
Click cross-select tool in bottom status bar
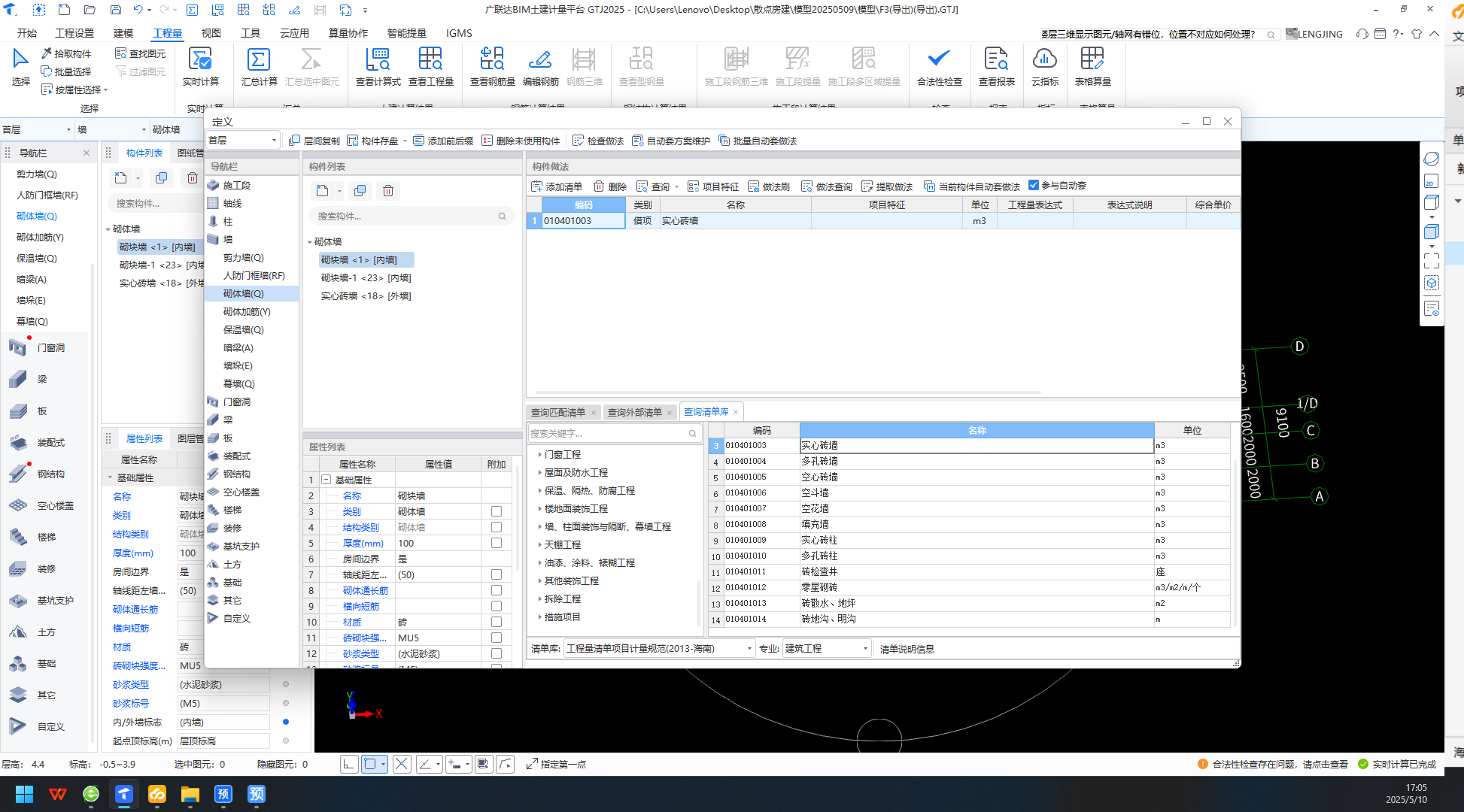click(402, 764)
